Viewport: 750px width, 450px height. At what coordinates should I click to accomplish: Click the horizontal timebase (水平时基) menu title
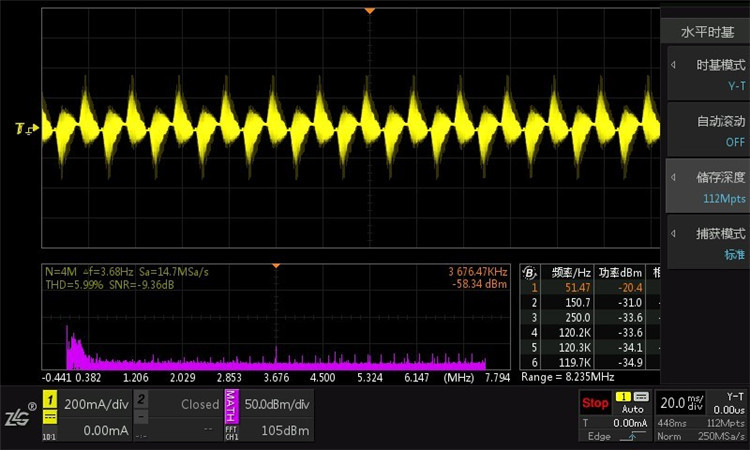707,32
